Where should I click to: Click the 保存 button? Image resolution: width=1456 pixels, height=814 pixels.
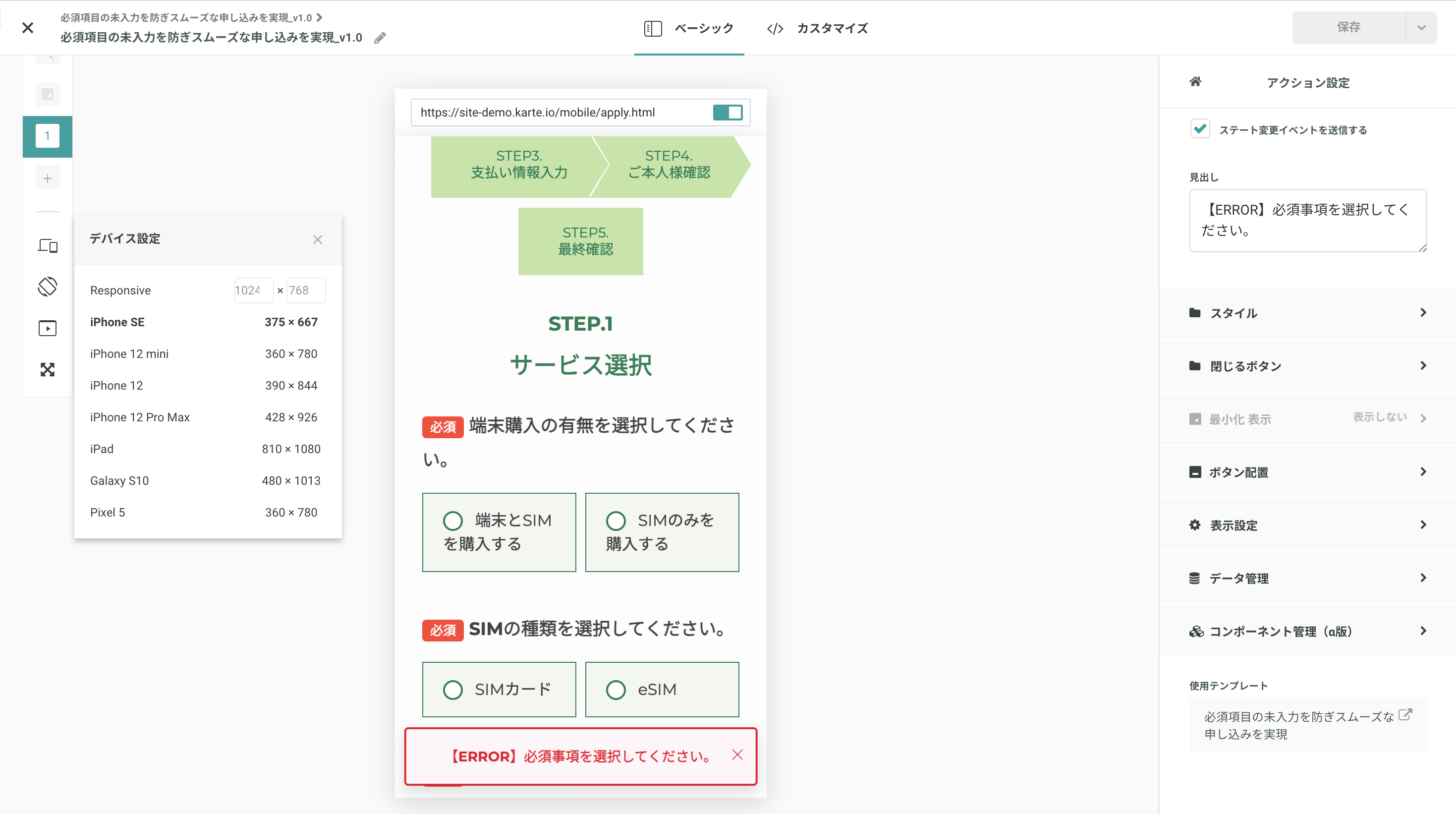click(x=1348, y=28)
